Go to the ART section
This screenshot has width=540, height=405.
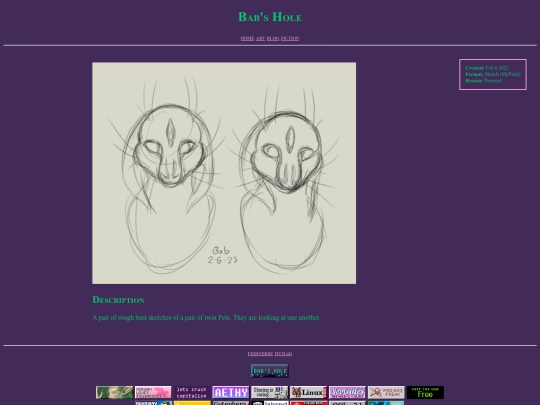(x=260, y=38)
